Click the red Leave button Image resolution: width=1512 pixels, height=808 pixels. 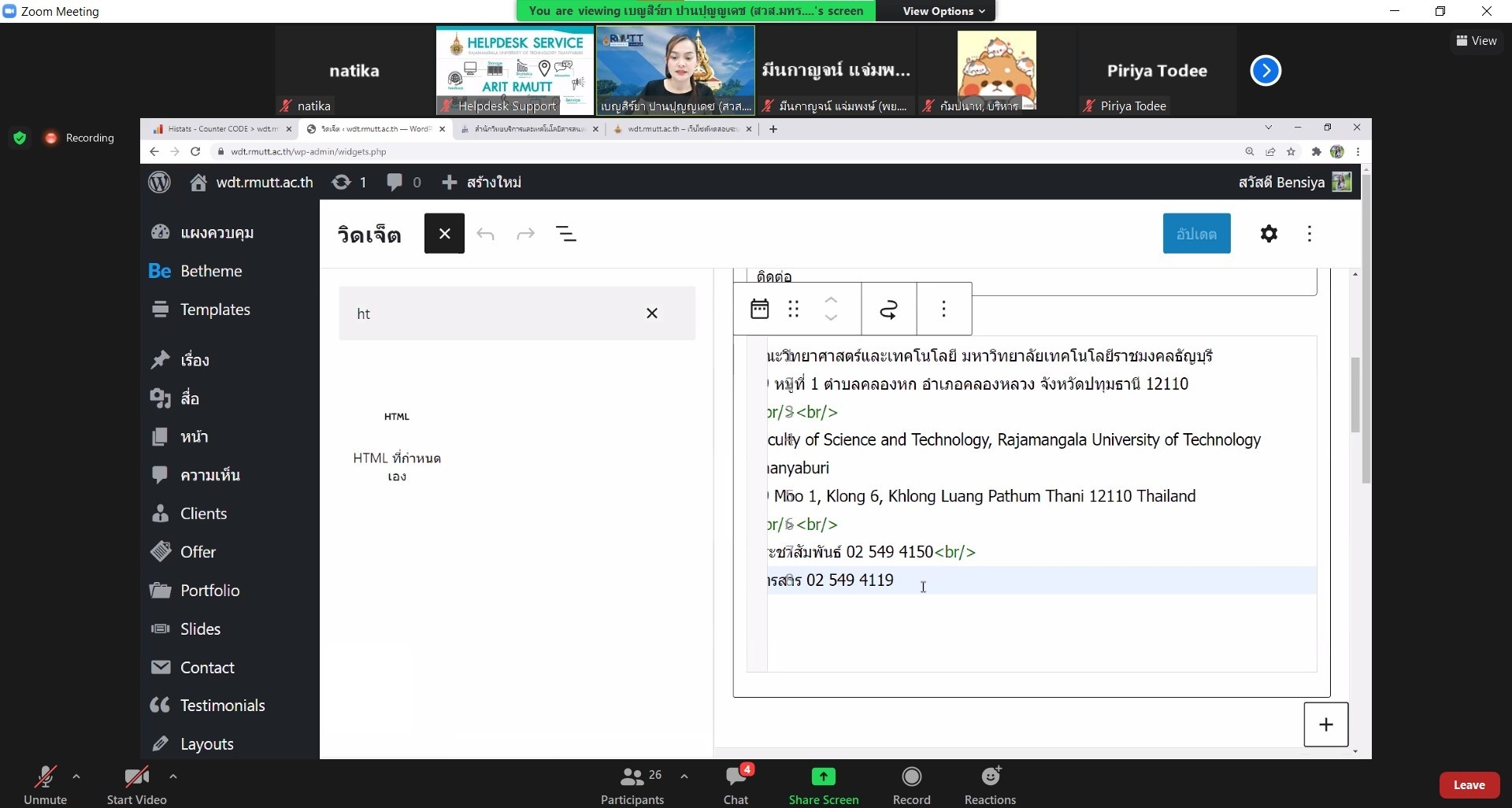(x=1469, y=785)
